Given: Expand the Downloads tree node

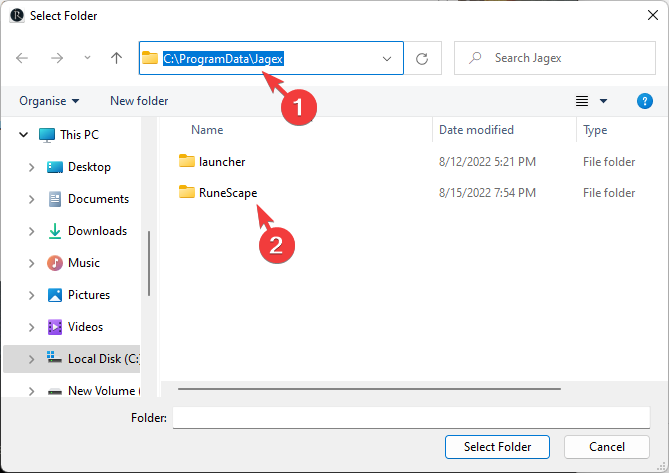Looking at the screenshot, I should pos(32,231).
